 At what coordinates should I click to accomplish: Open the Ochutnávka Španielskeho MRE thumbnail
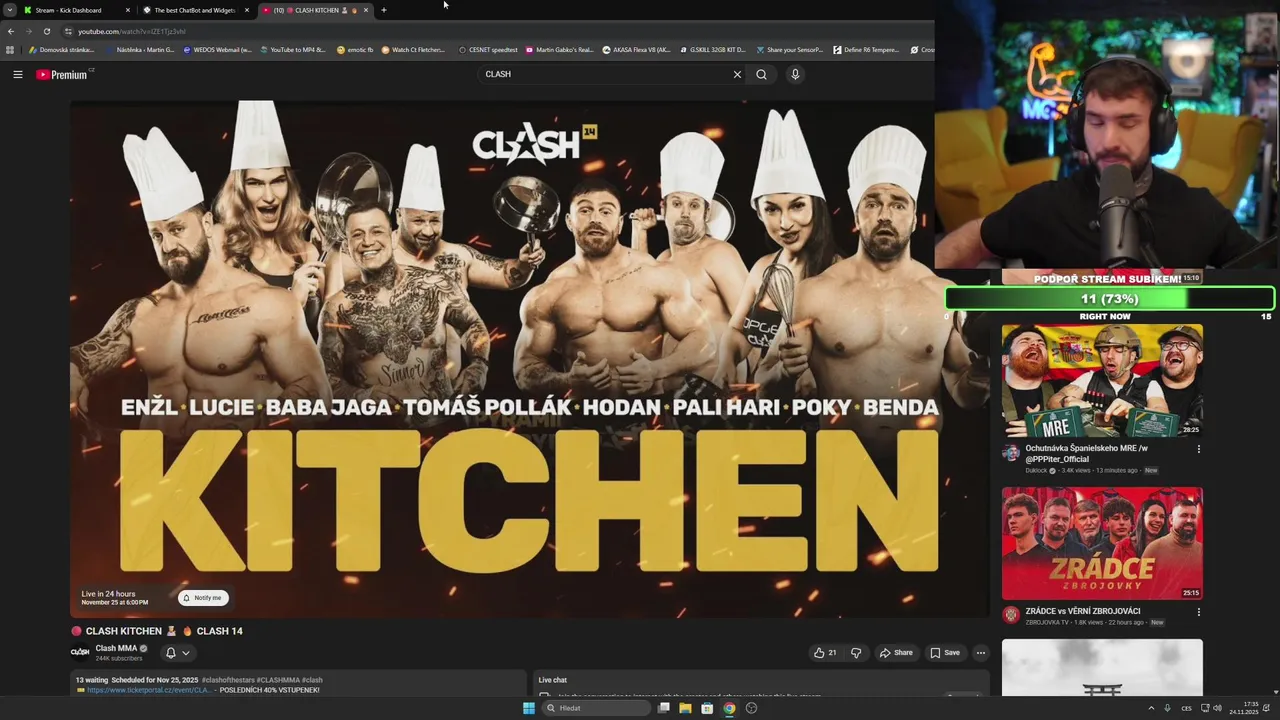[1102, 380]
